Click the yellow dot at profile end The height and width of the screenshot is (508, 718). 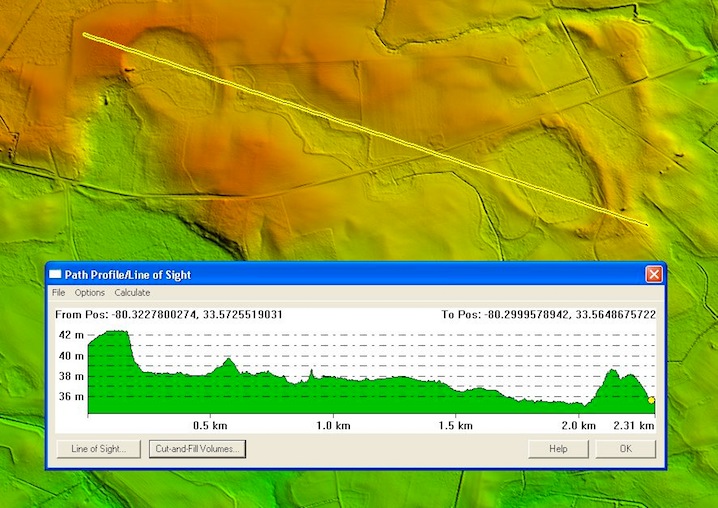click(x=651, y=400)
